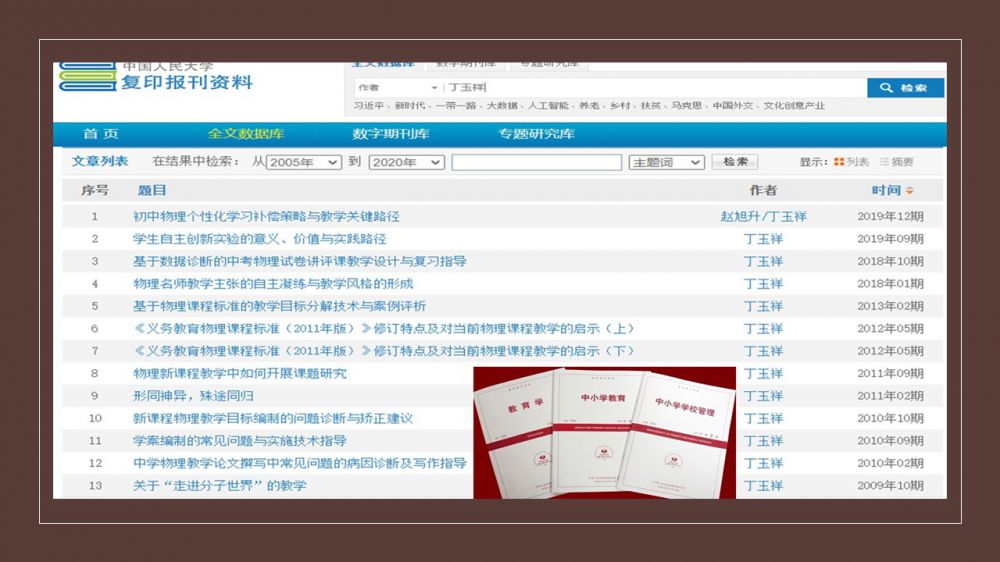Image resolution: width=1000 pixels, height=562 pixels.
Task: Click the journal covers photo thumbnail
Action: pos(604,432)
